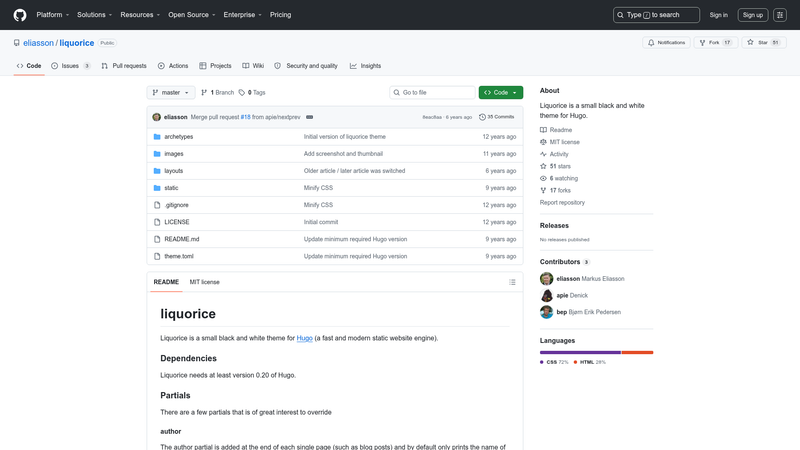800x450 pixels.
Task: Click apie's contributor avatar
Action: (546, 295)
